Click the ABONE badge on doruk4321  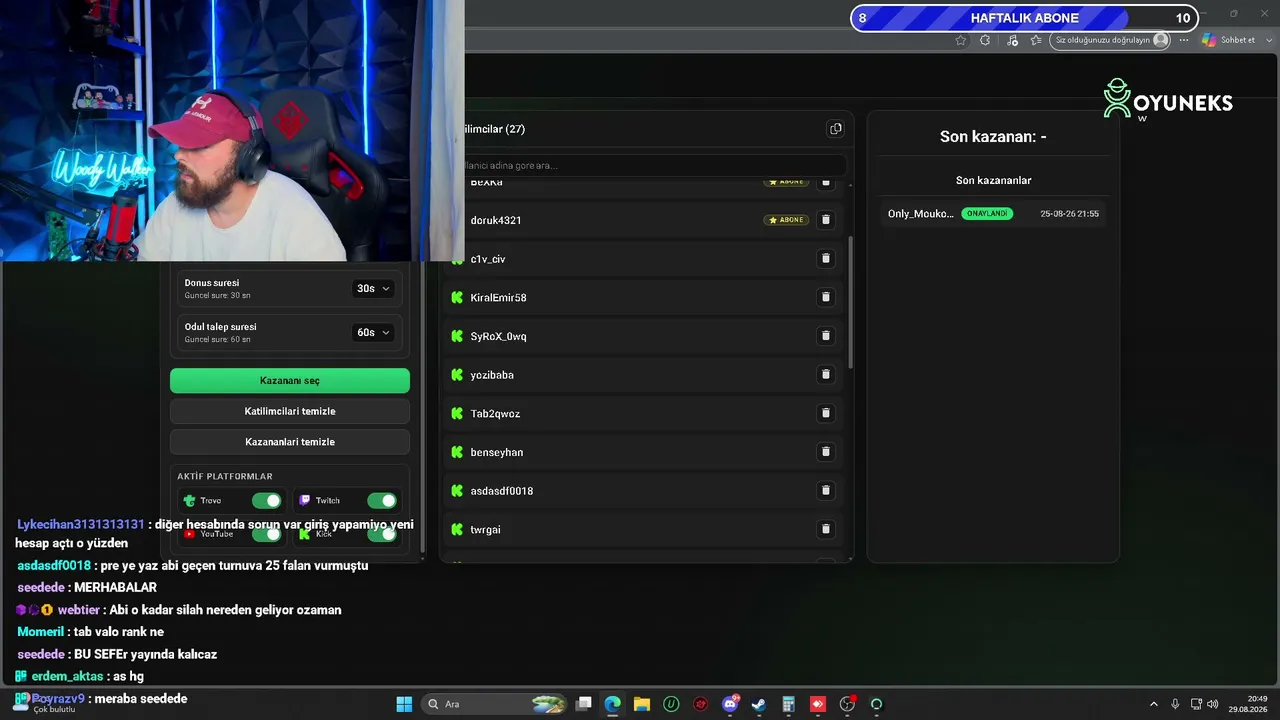point(786,220)
